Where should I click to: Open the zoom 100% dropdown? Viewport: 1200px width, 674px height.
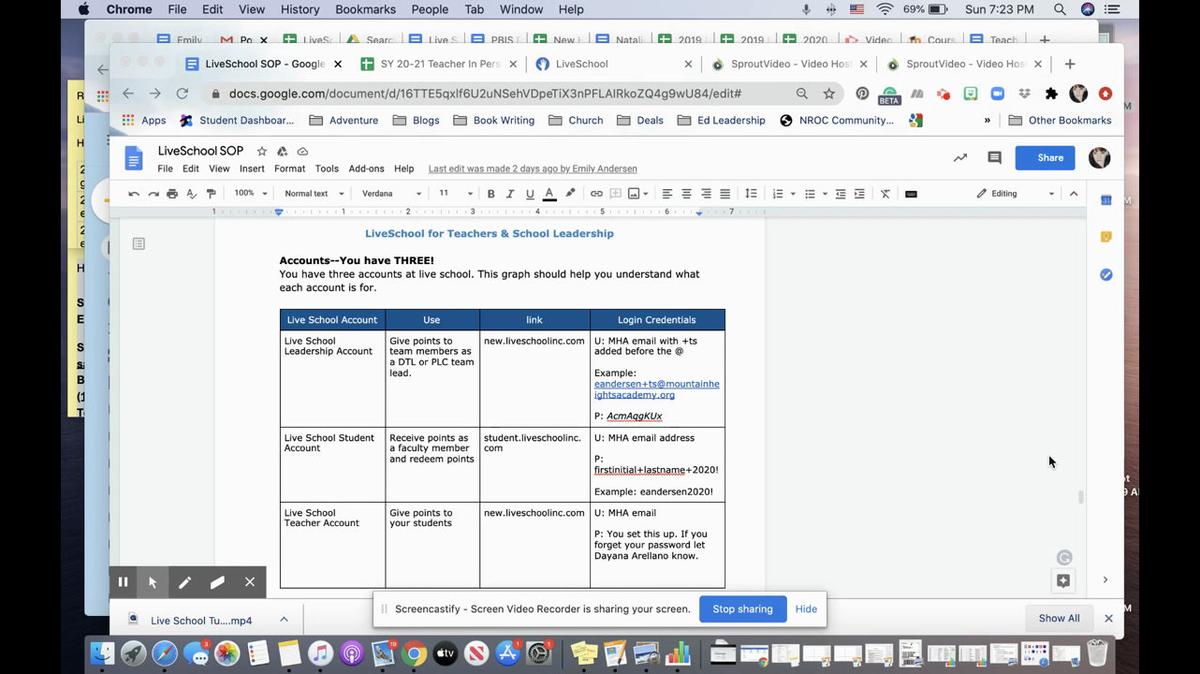pyautogui.click(x=251, y=194)
